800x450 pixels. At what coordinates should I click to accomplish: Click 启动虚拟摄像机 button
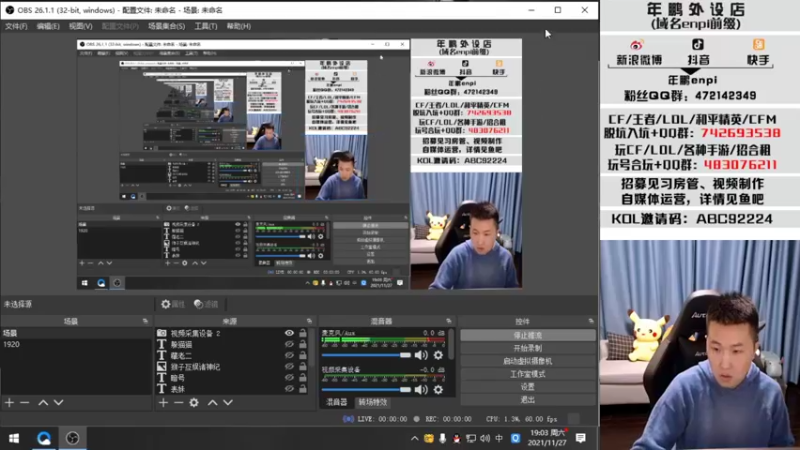coord(528,361)
